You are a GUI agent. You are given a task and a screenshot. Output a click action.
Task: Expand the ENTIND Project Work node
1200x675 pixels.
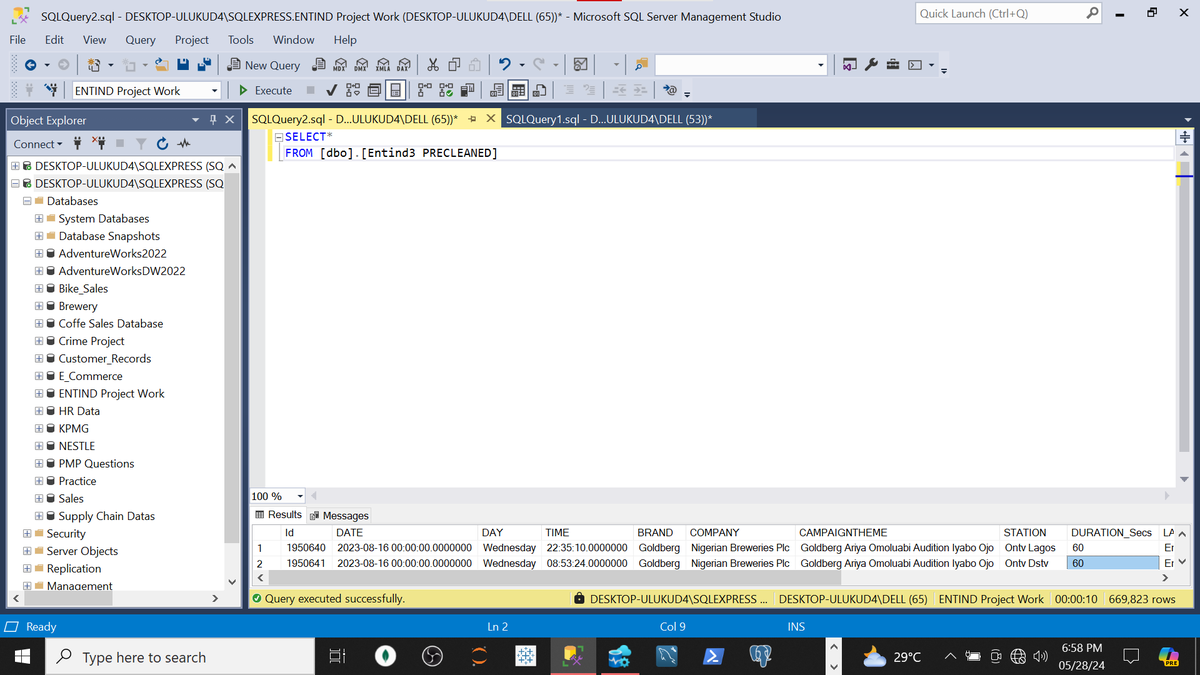tap(39, 394)
